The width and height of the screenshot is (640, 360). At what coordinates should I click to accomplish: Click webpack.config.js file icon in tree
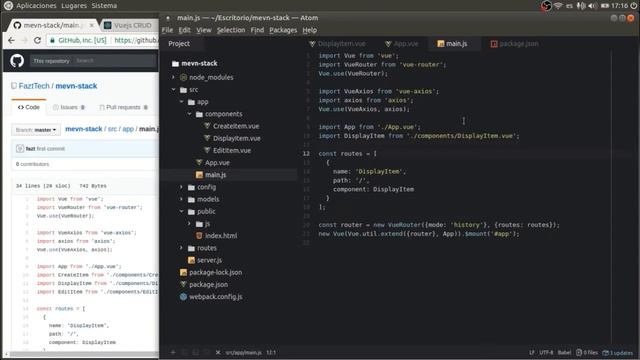(183, 297)
